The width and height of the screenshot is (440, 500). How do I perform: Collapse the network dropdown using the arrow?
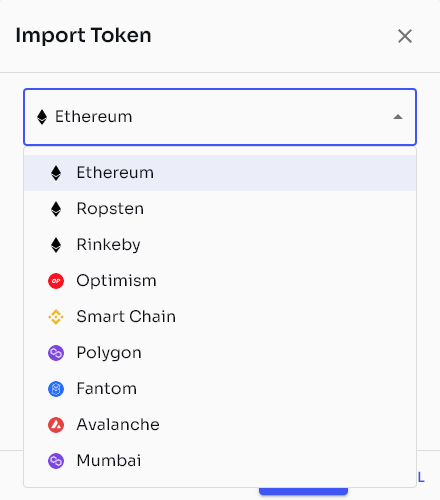398,117
